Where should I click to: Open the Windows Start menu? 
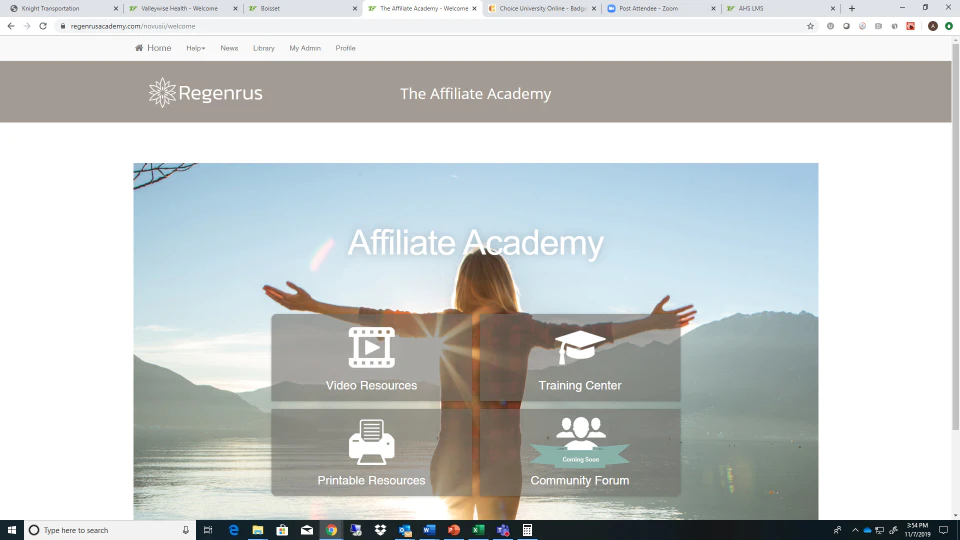click(12, 530)
